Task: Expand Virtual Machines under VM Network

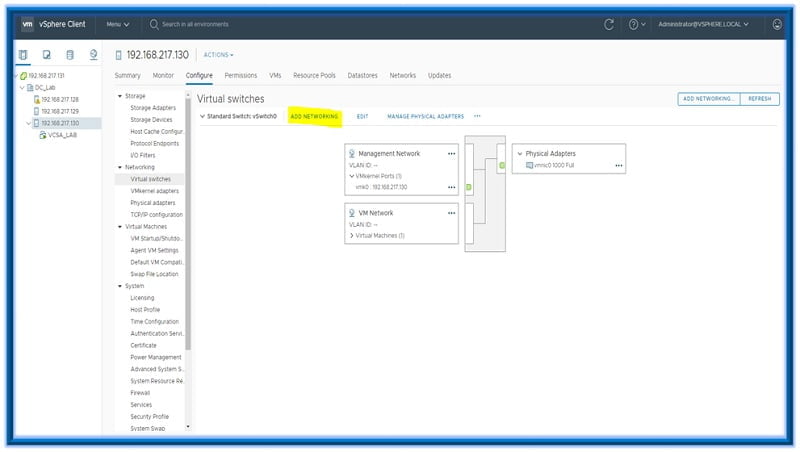Action: 352,235
